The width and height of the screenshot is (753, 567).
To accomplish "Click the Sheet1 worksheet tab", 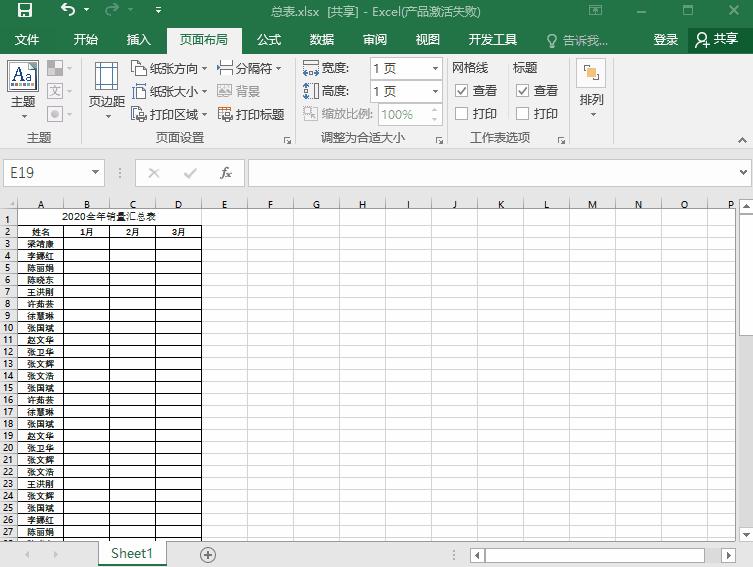I will pos(132,554).
